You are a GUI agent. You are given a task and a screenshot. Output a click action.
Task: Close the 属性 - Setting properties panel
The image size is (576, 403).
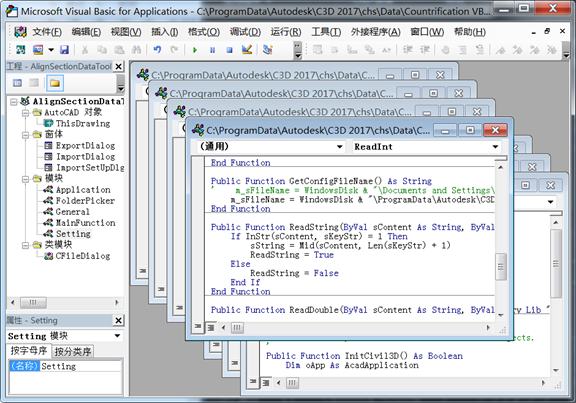coord(118,320)
